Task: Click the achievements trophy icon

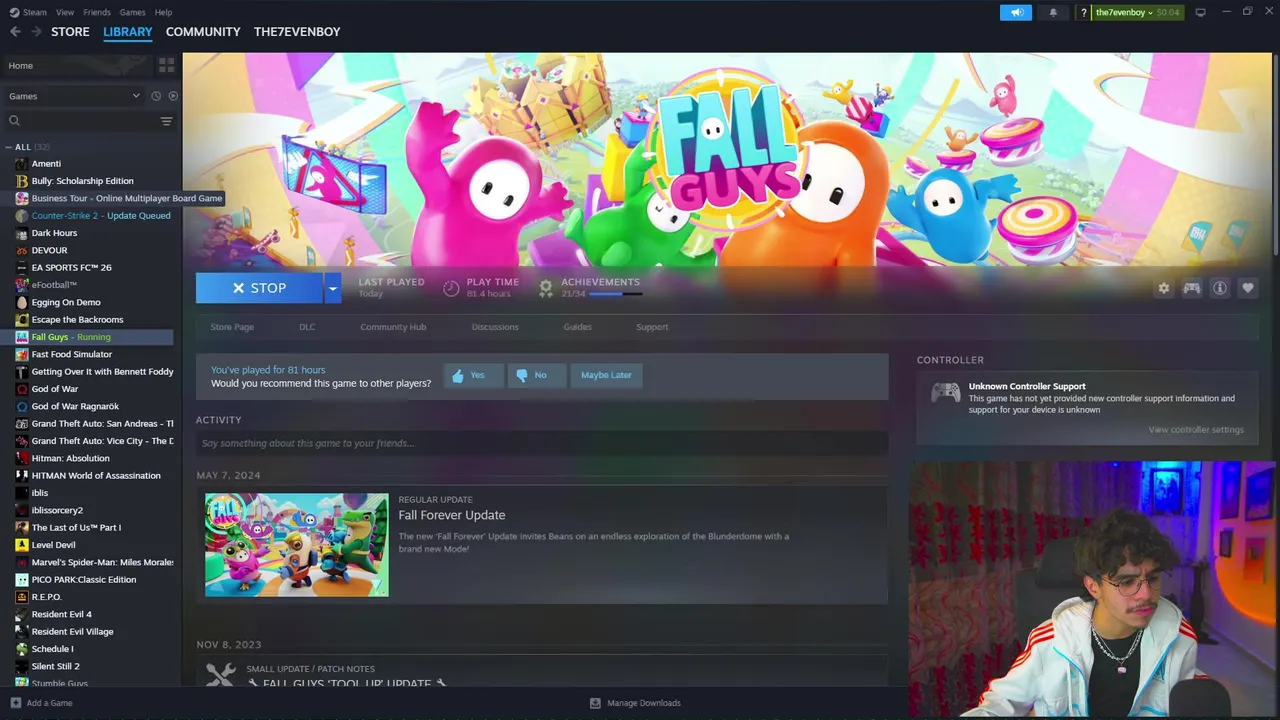Action: coord(546,288)
